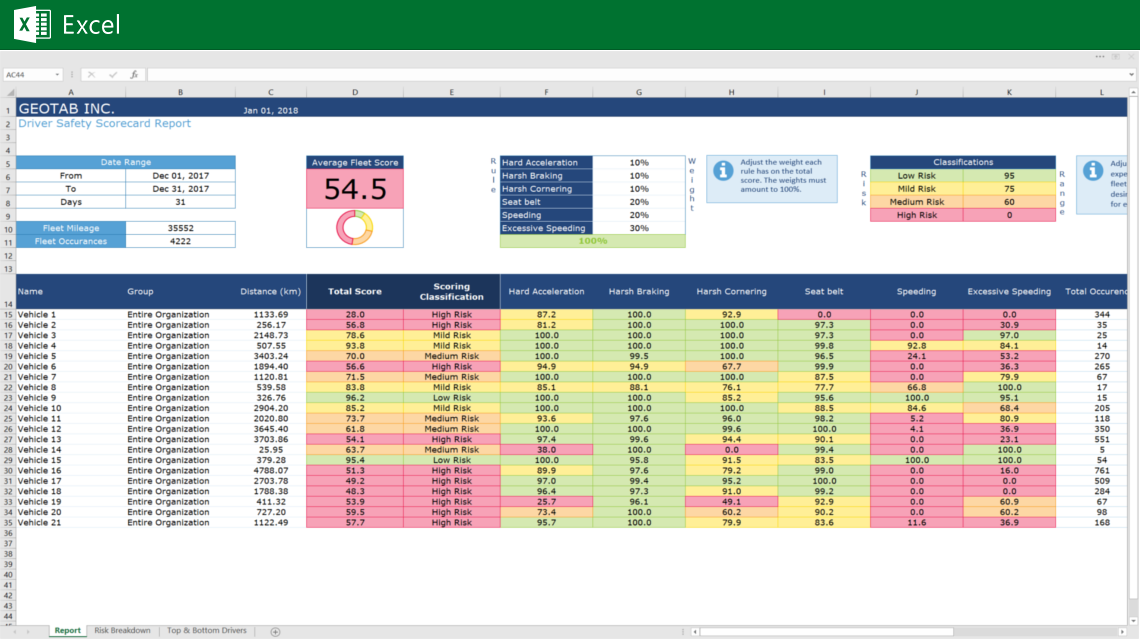The width and height of the screenshot is (1140, 642).
Task: Click the formula bar Enter checkmark icon
Action: [113, 74]
